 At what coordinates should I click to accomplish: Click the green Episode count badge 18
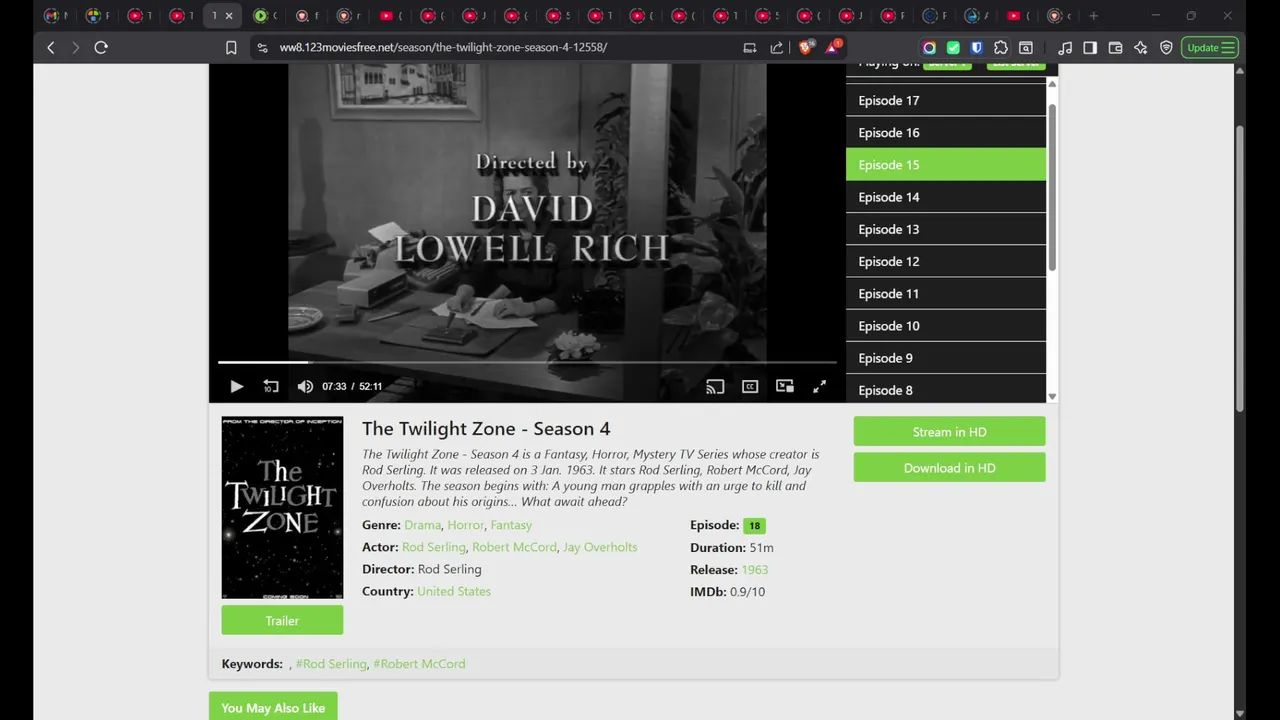(754, 525)
